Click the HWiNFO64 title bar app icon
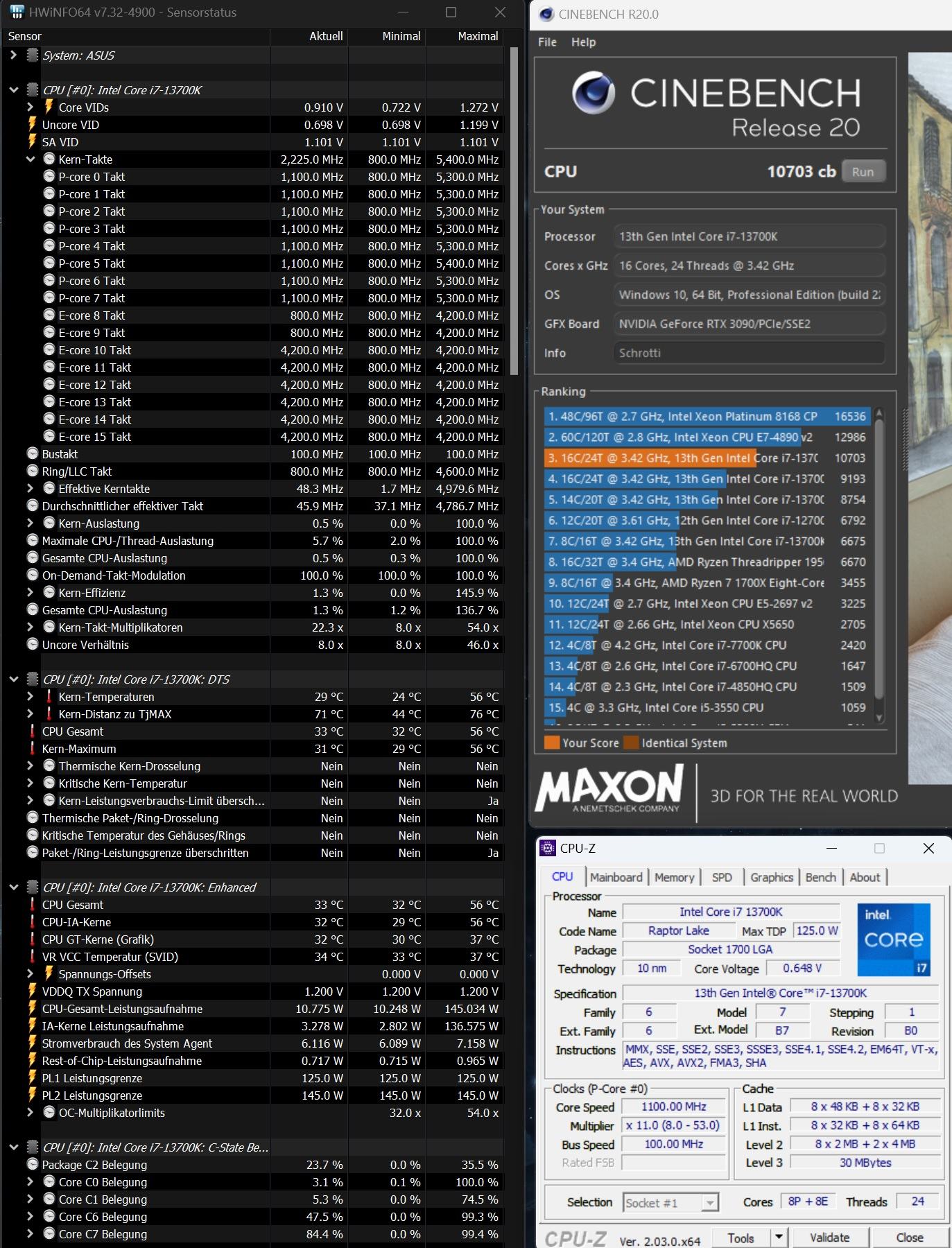Viewport: 952px width, 1248px height. [16, 12]
